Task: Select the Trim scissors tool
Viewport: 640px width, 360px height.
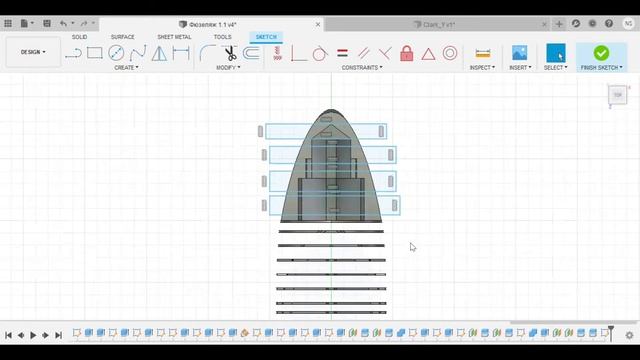Action: pos(230,53)
